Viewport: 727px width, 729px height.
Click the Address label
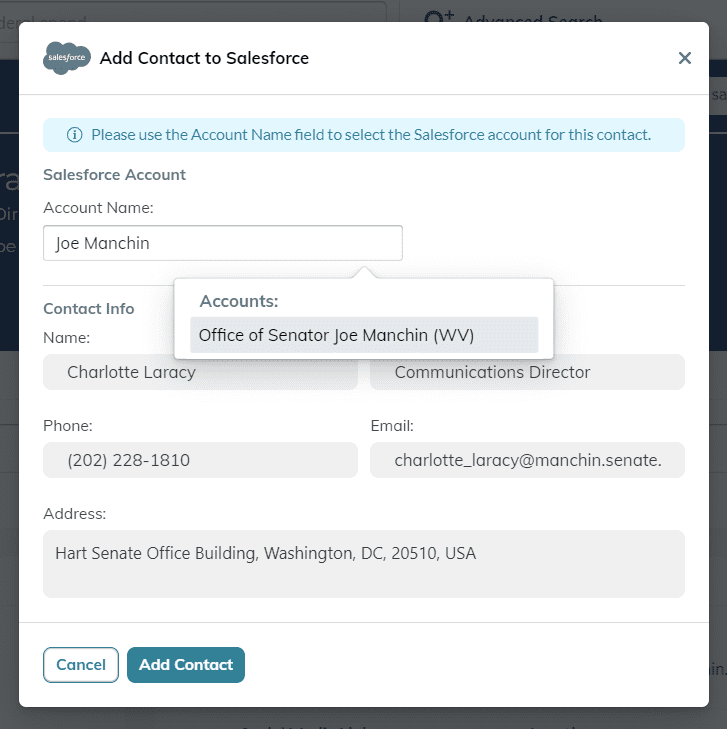tap(75, 514)
